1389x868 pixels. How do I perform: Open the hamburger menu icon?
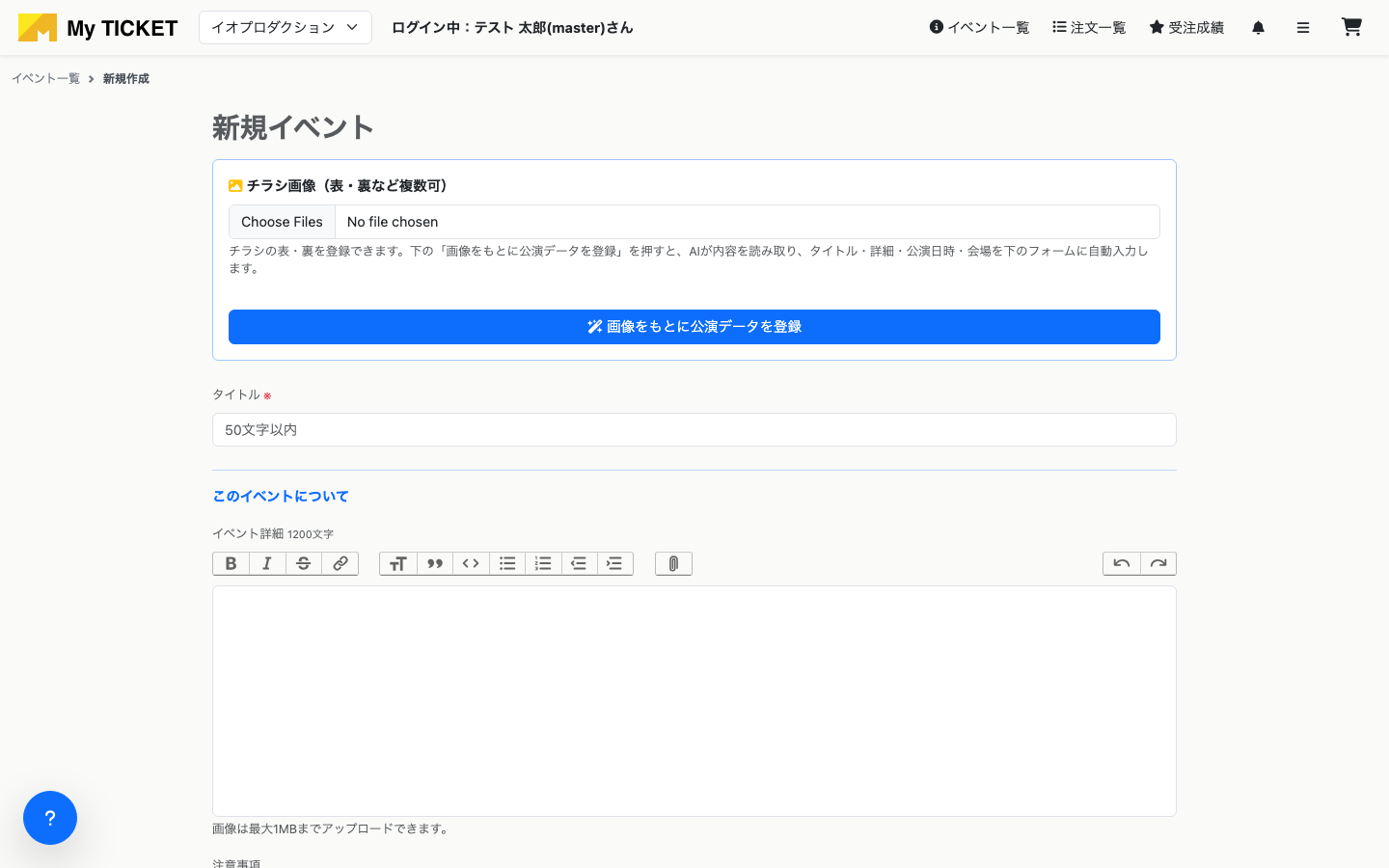click(1303, 28)
